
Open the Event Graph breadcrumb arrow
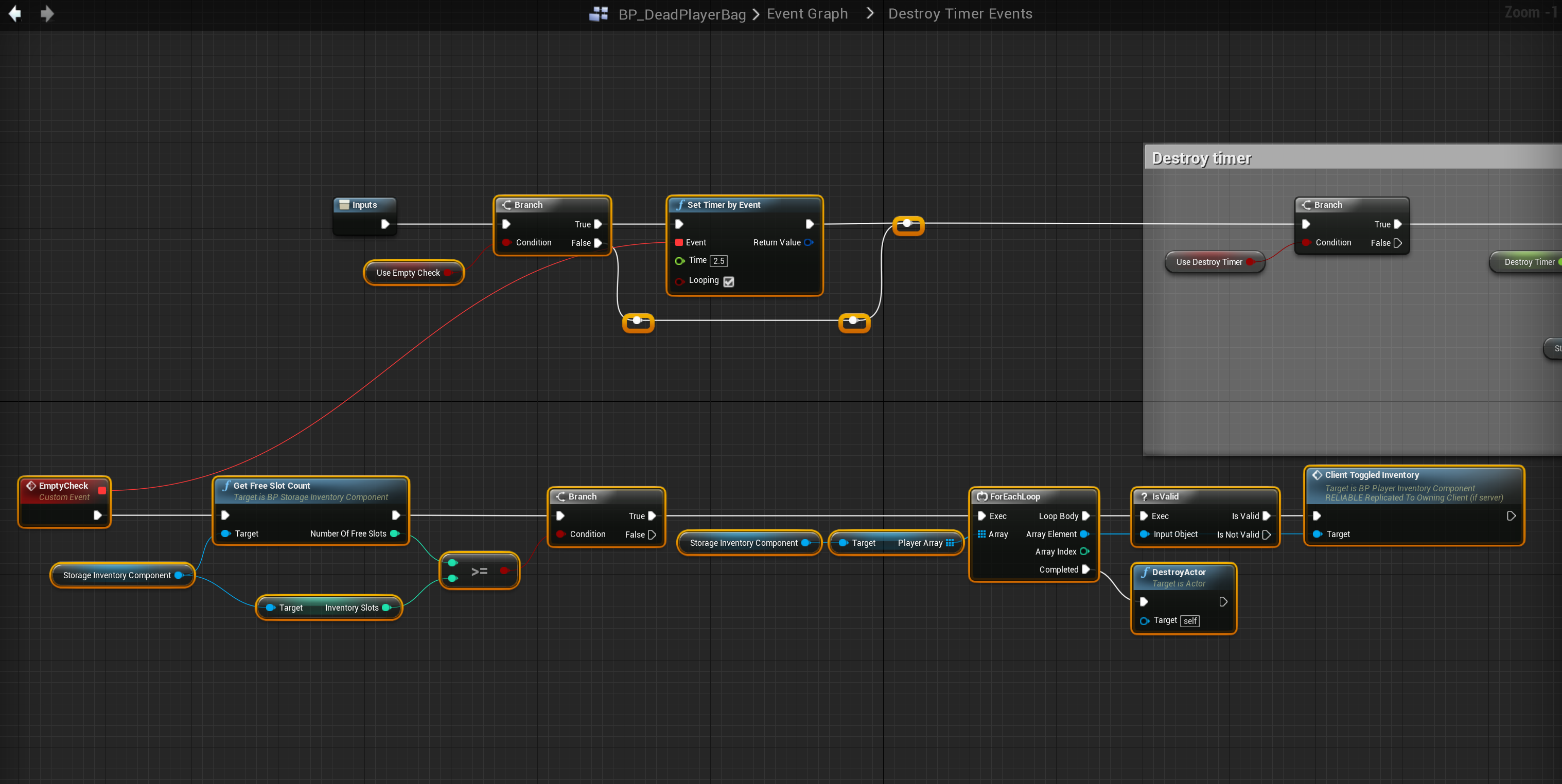pos(870,13)
